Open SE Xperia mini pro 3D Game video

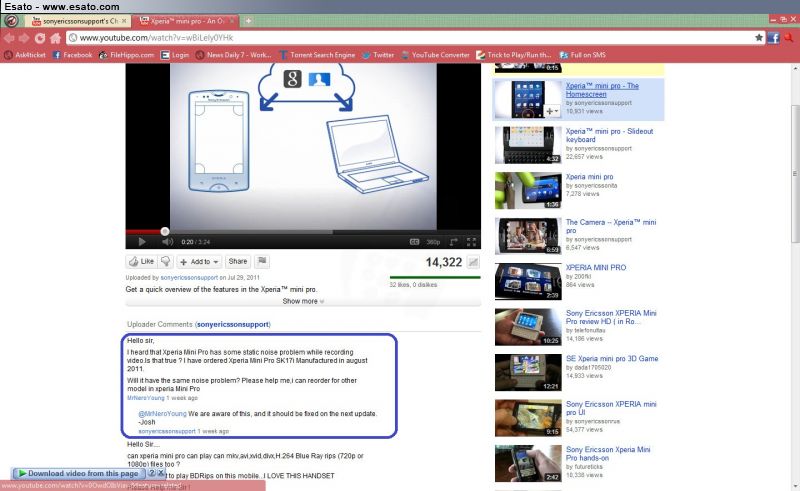pyautogui.click(x=612, y=358)
